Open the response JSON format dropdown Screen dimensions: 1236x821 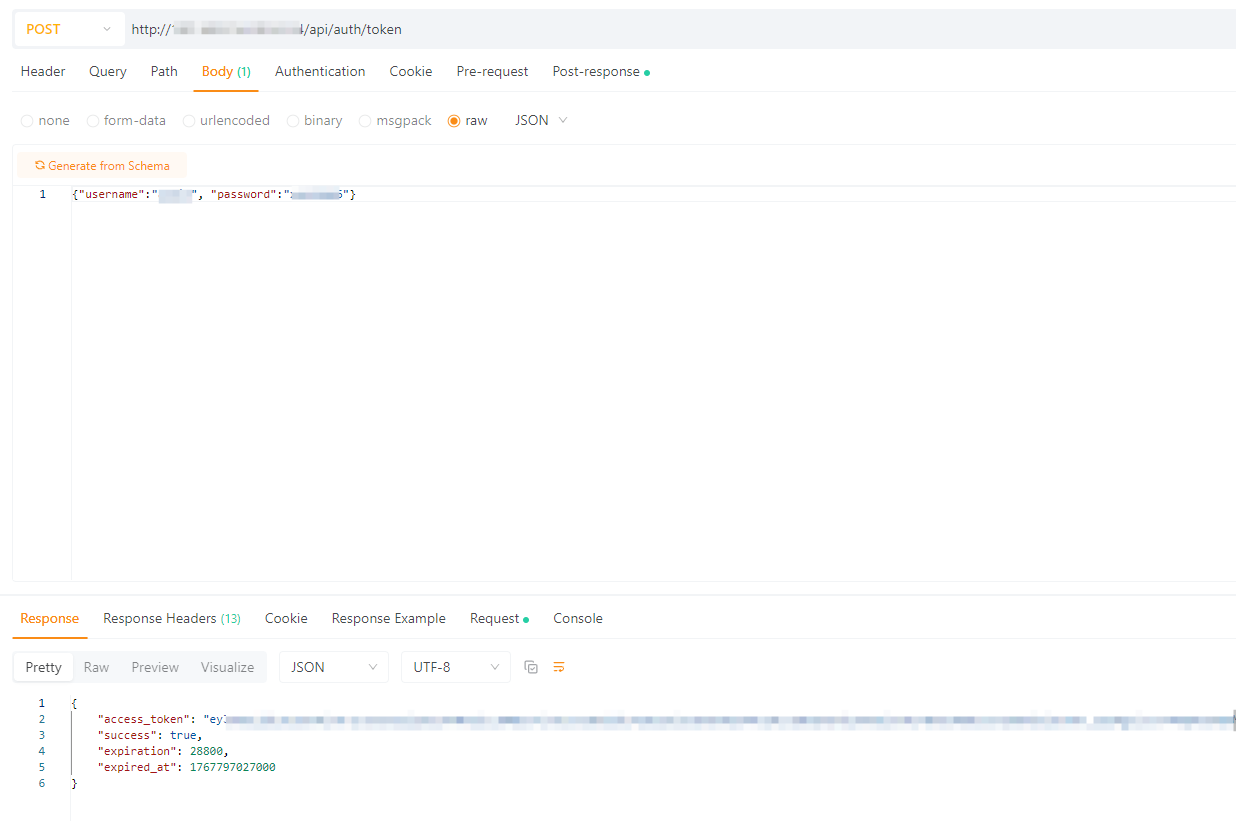[333, 667]
